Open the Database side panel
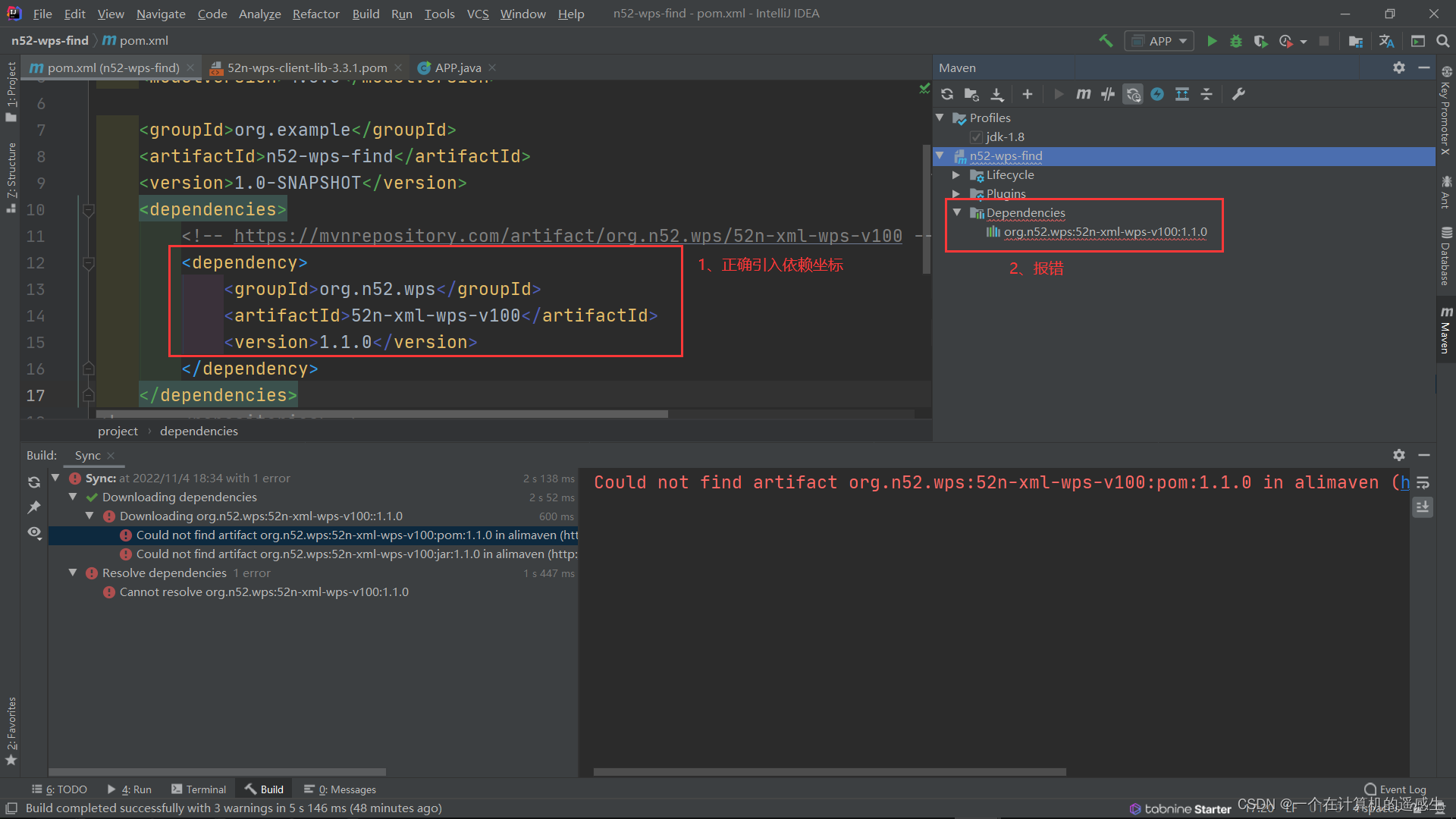 pyautogui.click(x=1446, y=256)
